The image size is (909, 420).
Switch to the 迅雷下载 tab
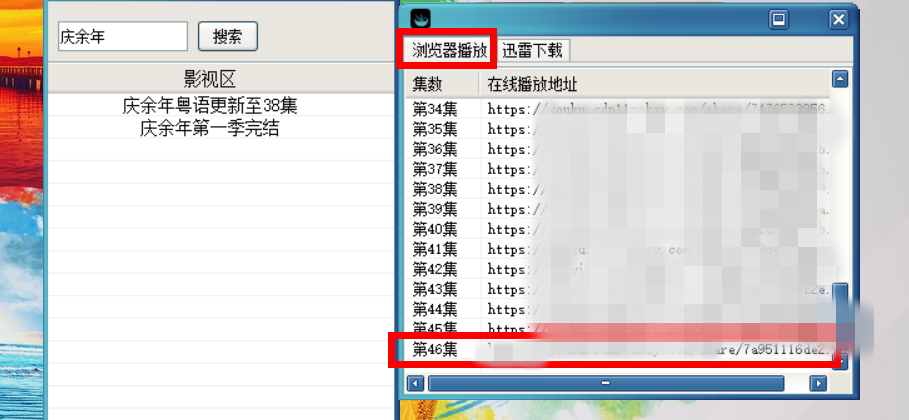pyautogui.click(x=533, y=50)
